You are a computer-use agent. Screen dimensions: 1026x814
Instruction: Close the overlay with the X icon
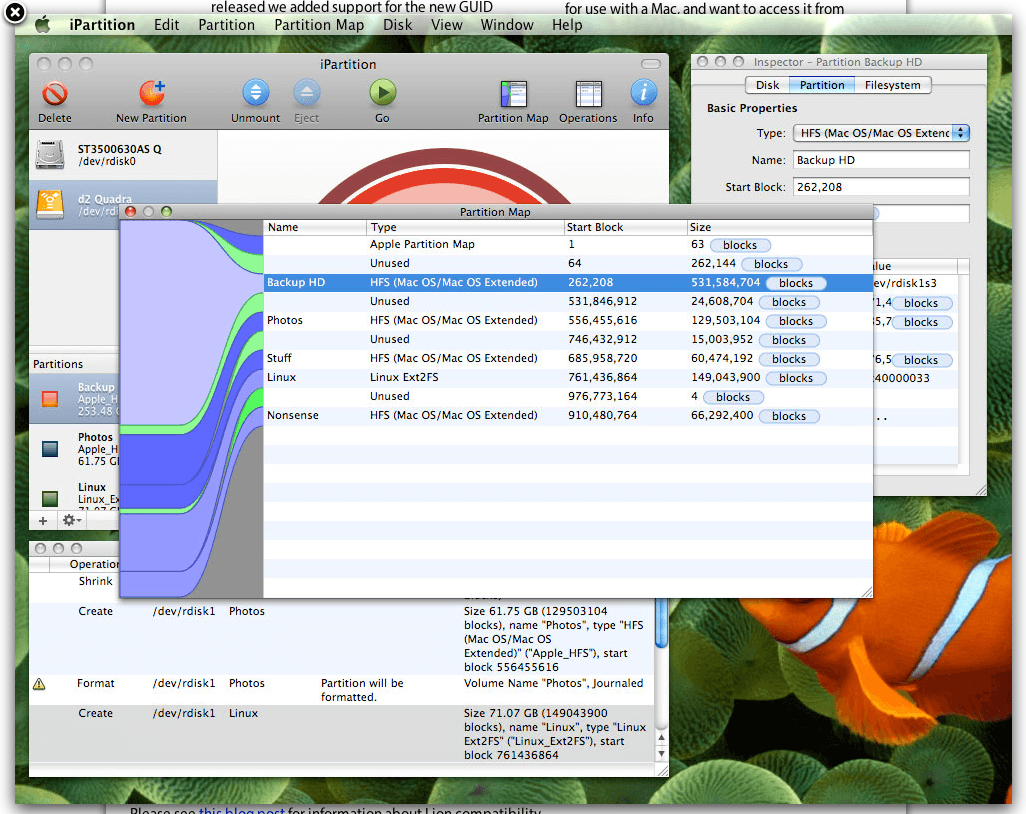click(15, 12)
